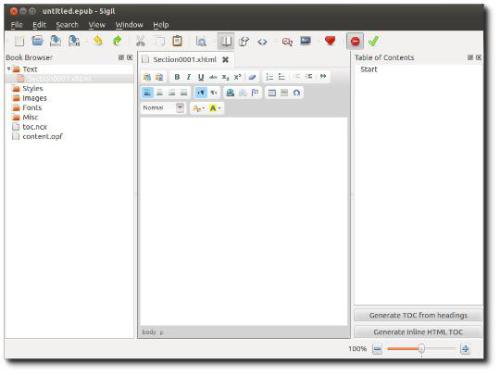
Task: Close the Section0001.xhtml tab
Action: pyautogui.click(x=225, y=60)
